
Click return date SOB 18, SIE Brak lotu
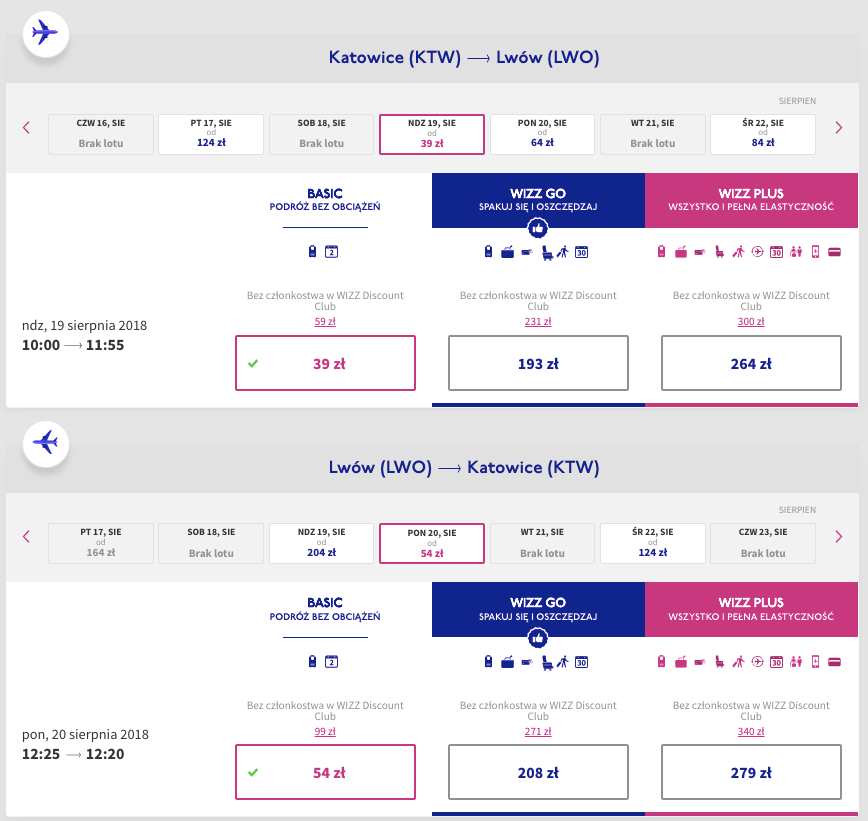pos(211,543)
